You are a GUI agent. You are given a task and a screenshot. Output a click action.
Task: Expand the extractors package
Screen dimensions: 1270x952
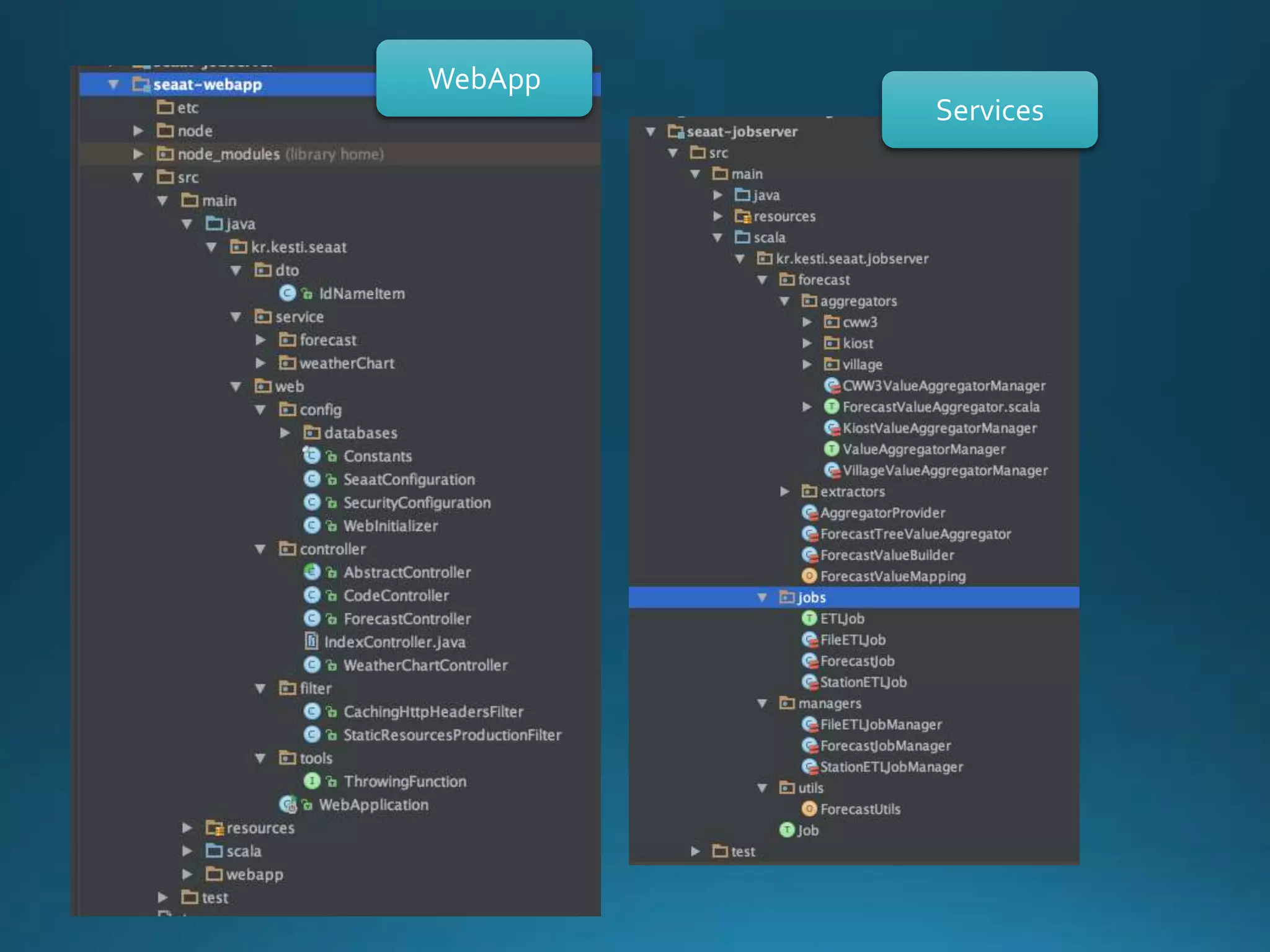pyautogui.click(x=784, y=491)
